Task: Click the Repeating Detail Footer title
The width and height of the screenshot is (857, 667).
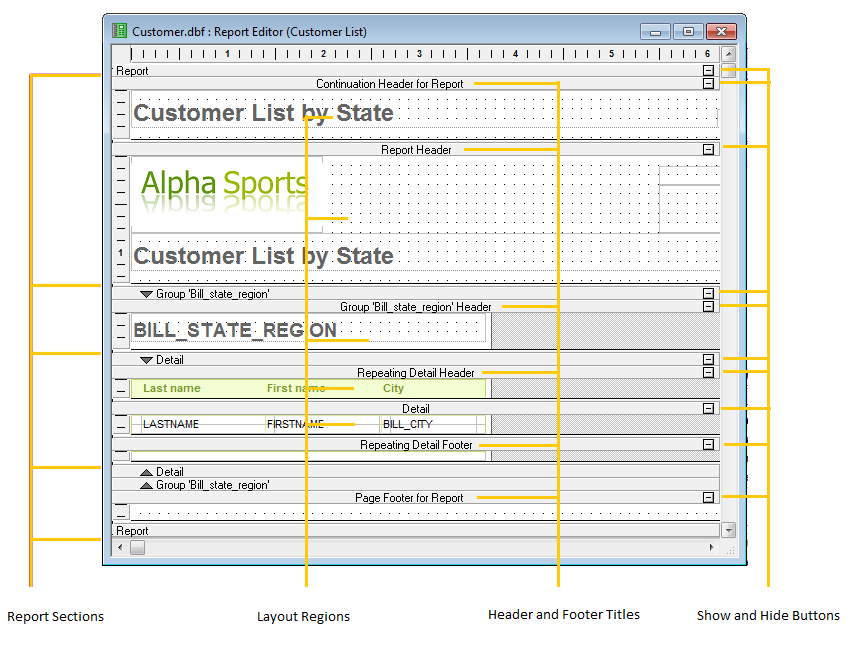Action: (x=416, y=445)
